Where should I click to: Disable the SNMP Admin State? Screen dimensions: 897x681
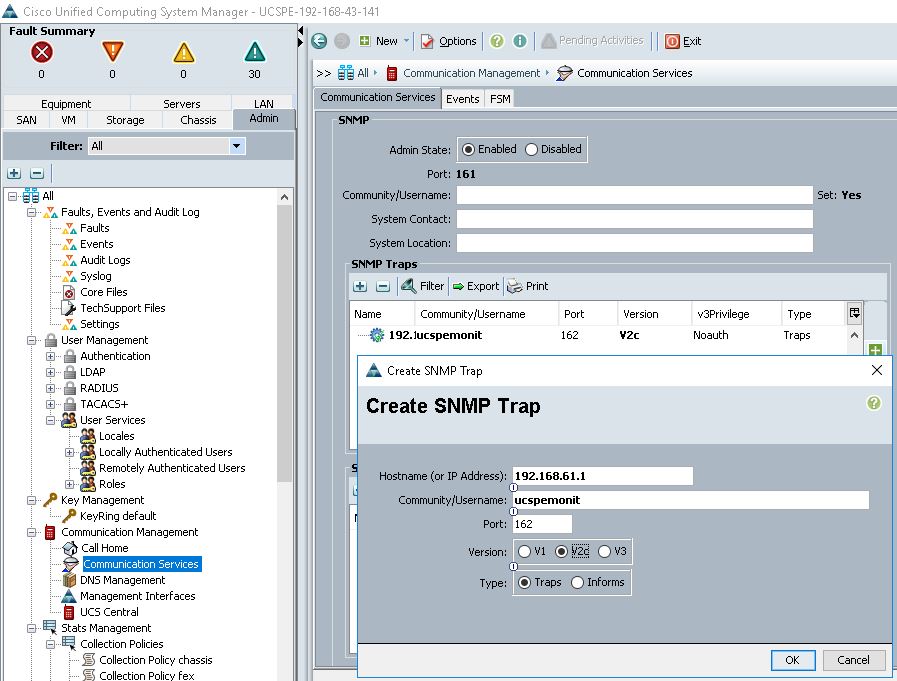click(530, 149)
